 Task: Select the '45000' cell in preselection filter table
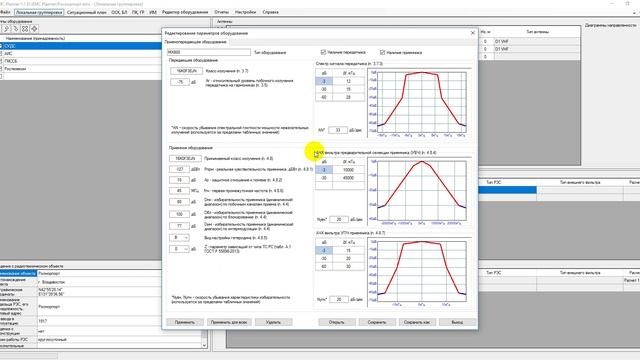348,178
